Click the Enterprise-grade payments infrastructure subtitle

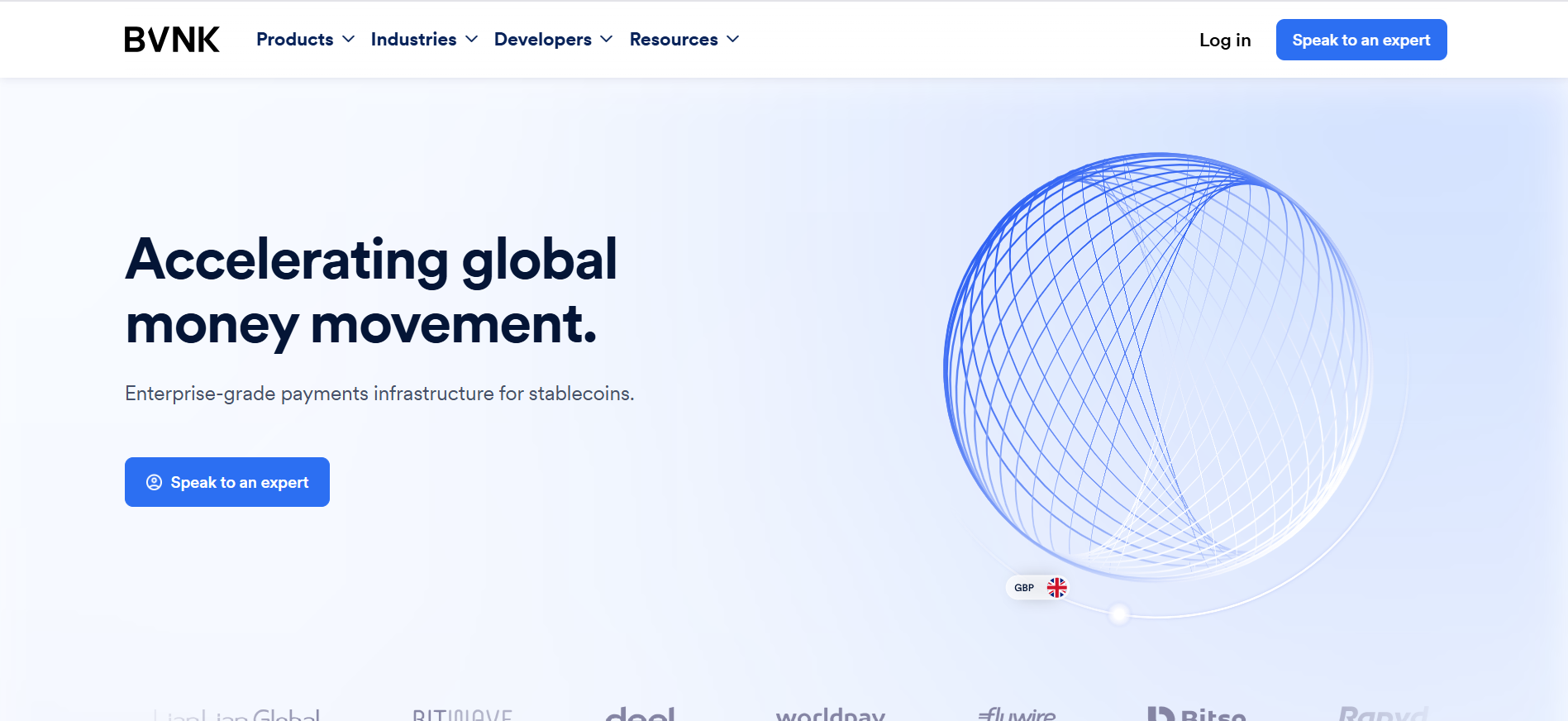click(x=379, y=394)
